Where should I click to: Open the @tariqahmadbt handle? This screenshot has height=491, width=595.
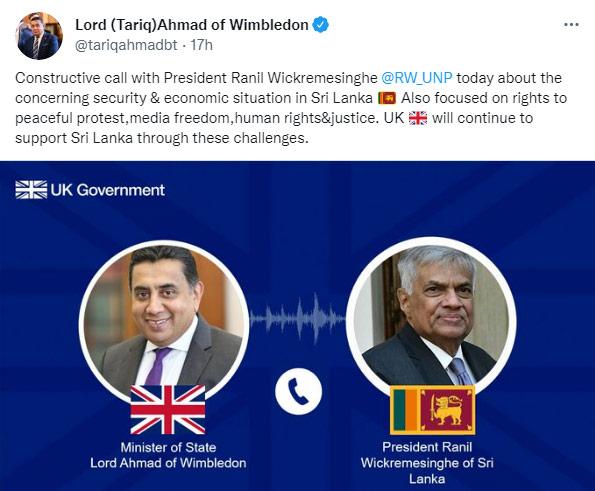[x=126, y=45]
